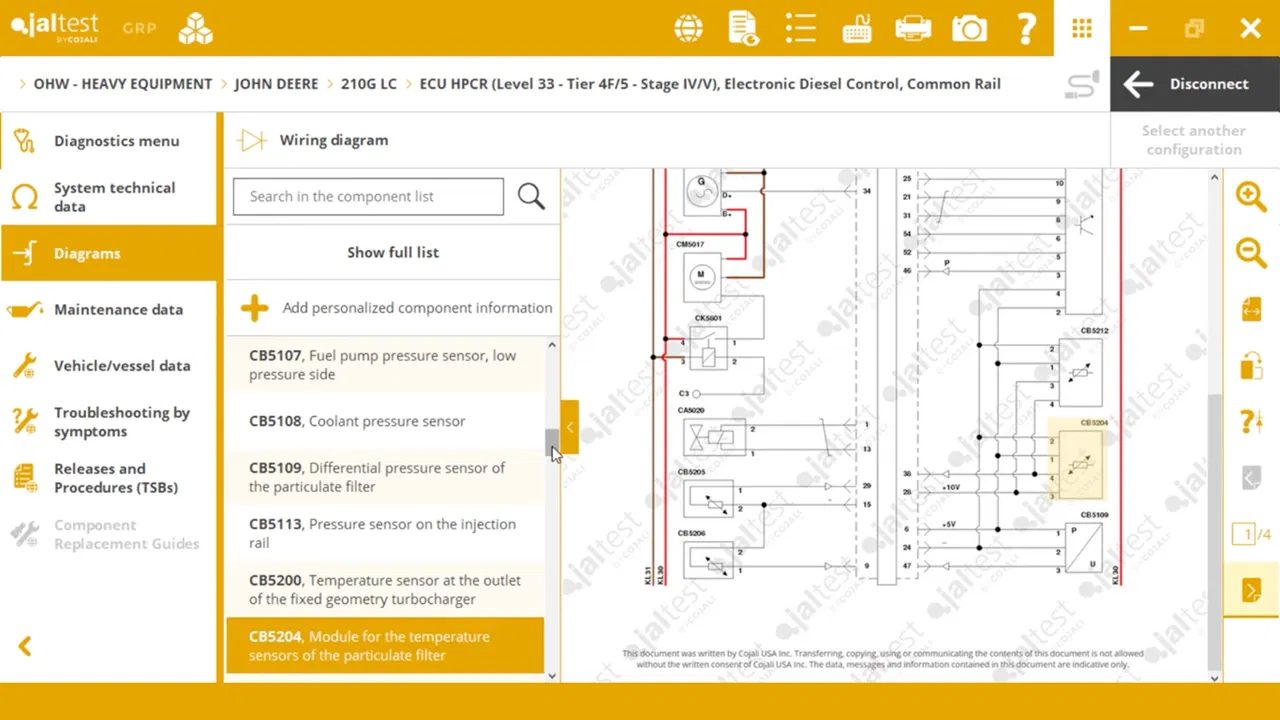The width and height of the screenshot is (1280, 720).
Task: Click OHW - HEAVY EQUIPMENT breadcrumb
Action: (123, 84)
